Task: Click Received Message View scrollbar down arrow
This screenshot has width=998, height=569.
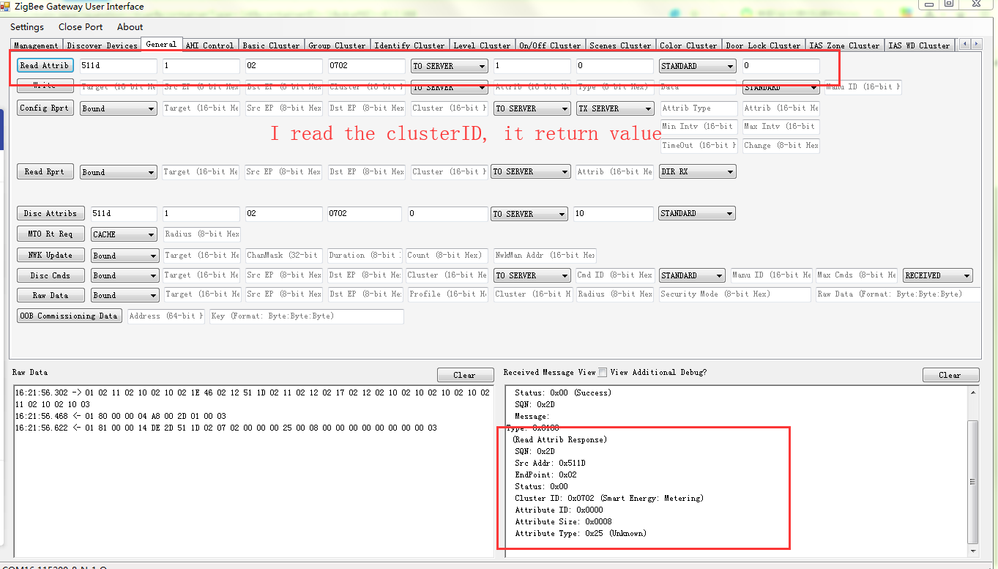Action: 973,551
